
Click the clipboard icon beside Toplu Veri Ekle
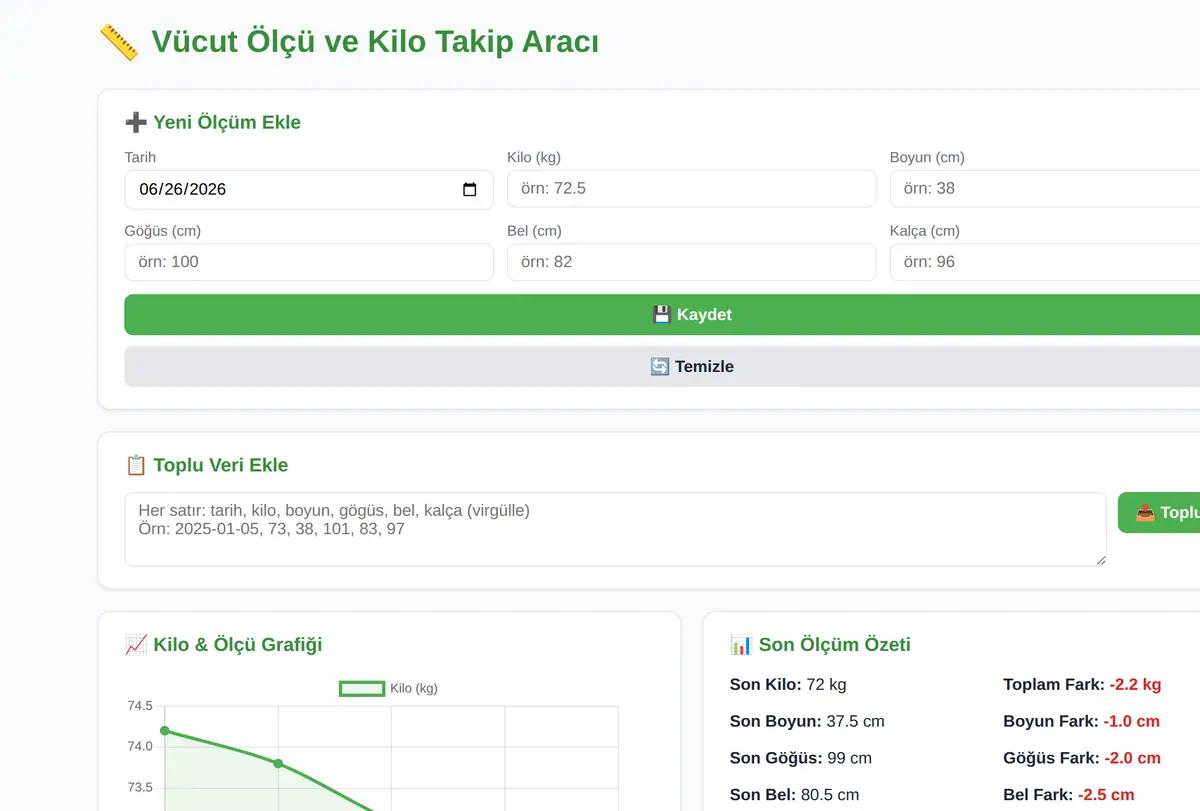point(135,465)
